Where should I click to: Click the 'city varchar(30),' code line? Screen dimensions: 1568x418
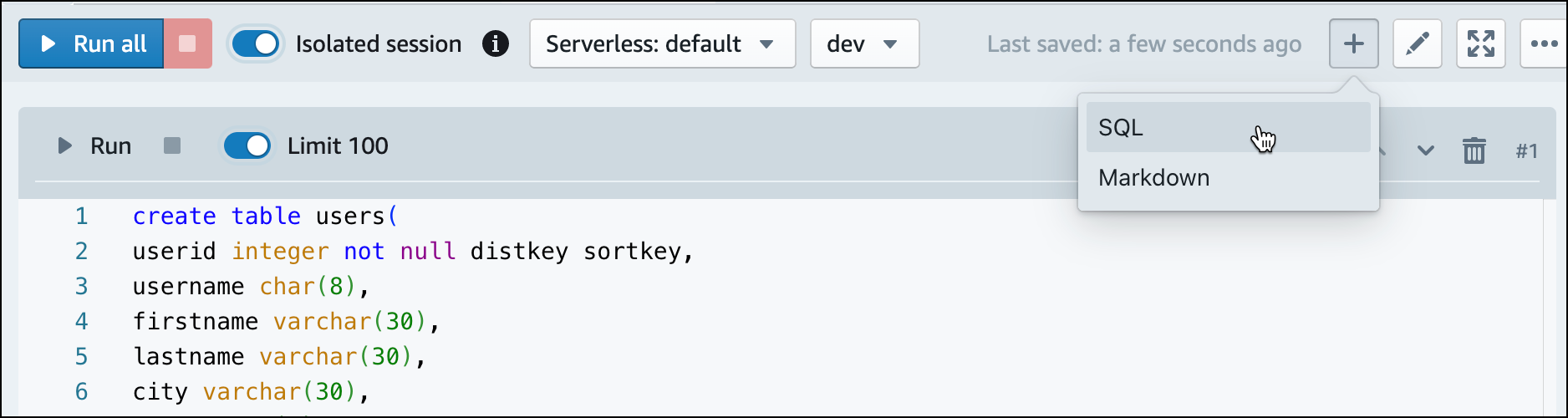[x=251, y=392]
